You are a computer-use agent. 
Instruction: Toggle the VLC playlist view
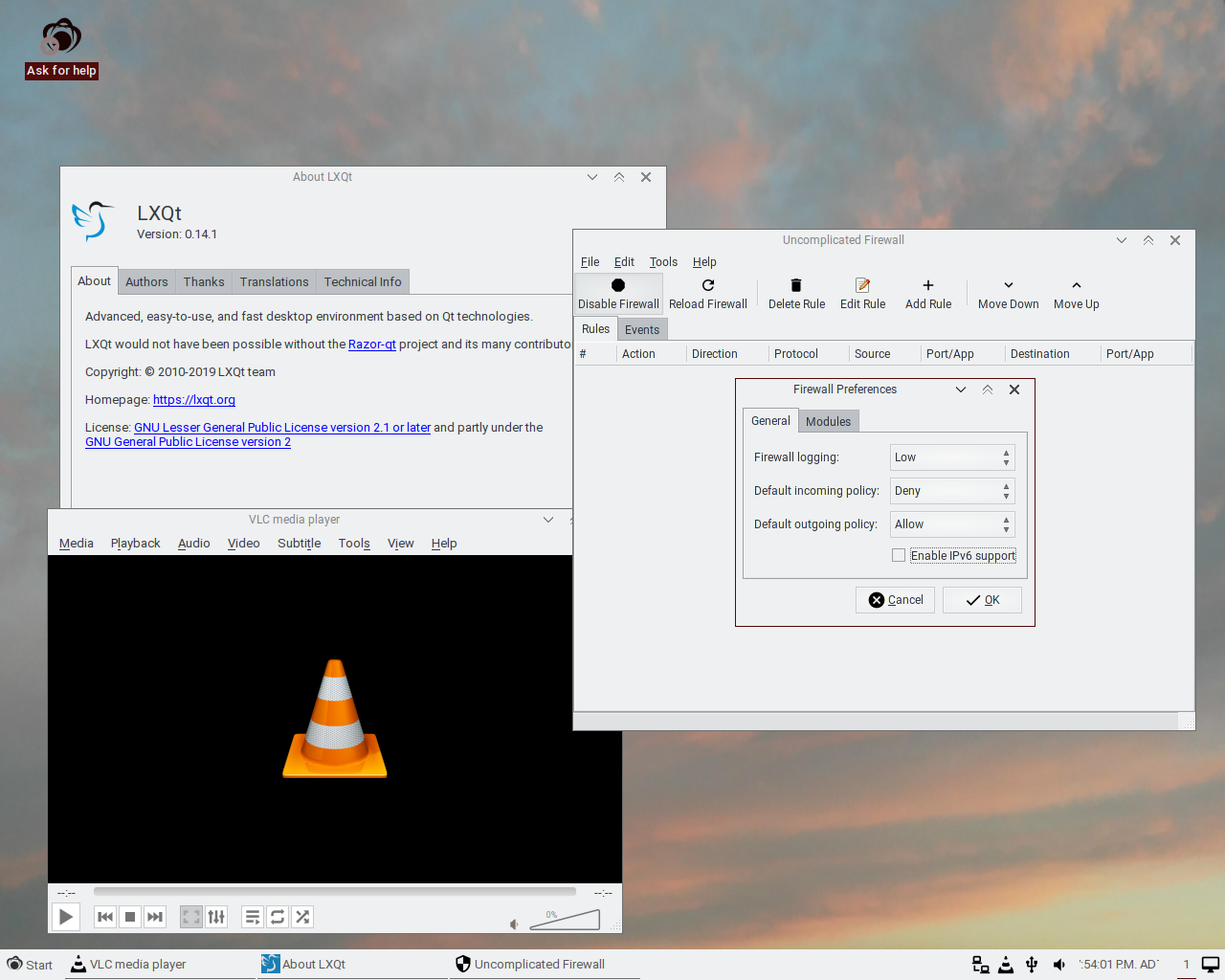tap(253, 917)
